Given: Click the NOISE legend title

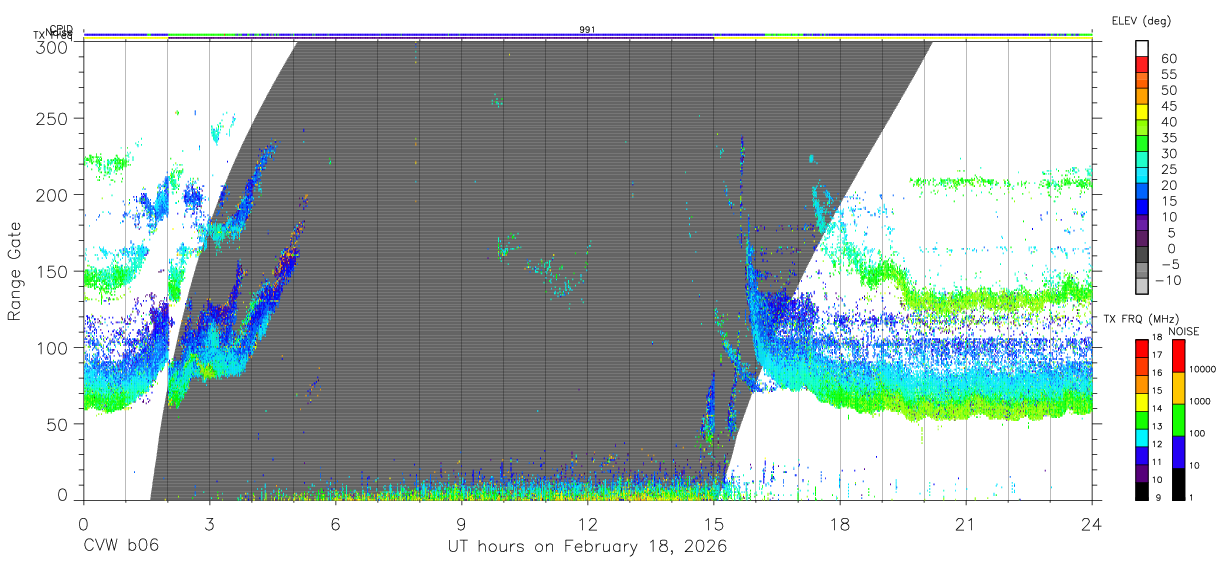Looking at the screenshot, I should pyautogui.click(x=1185, y=331).
